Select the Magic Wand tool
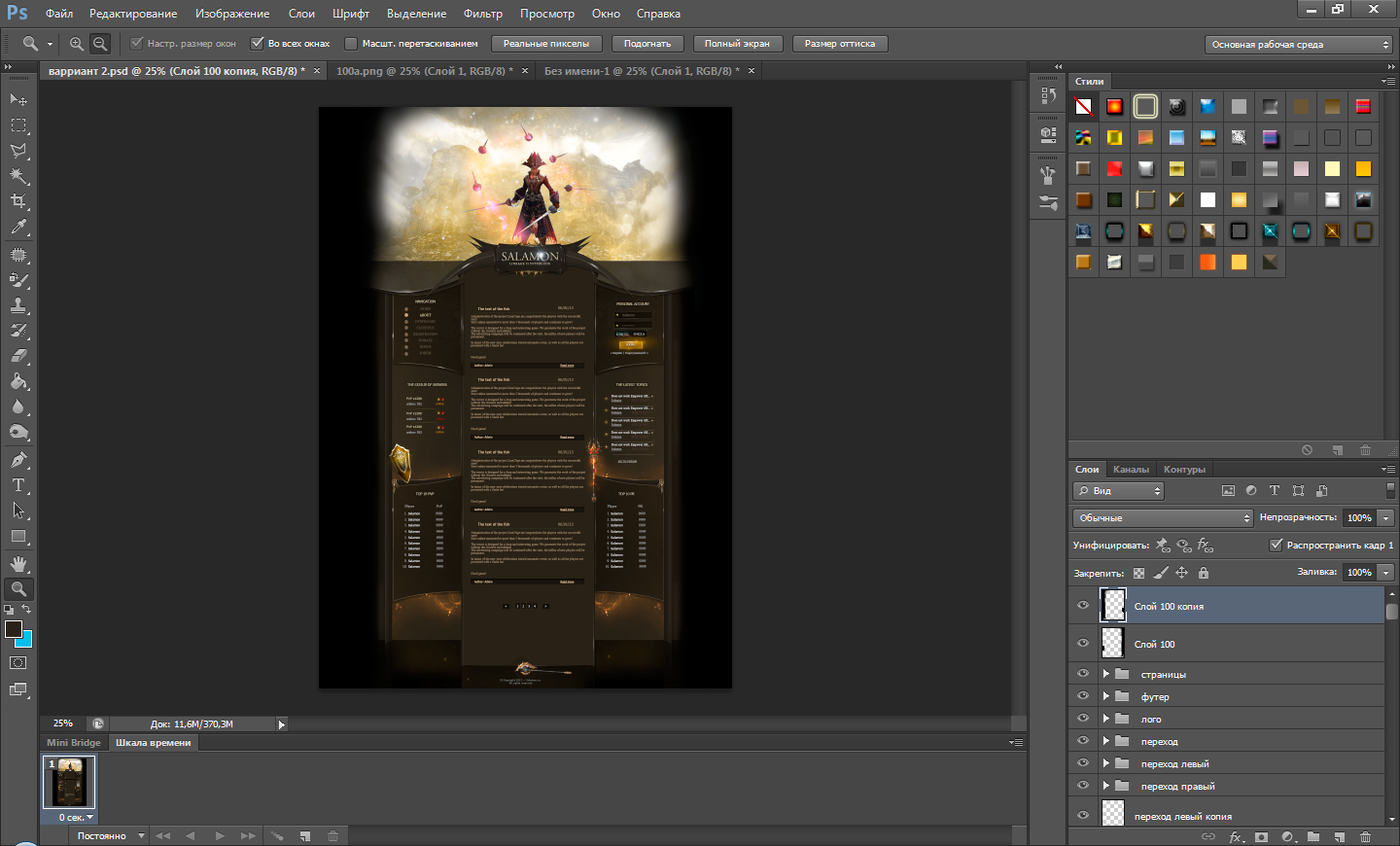Screen dimensions: 1400x846 [x=18, y=175]
